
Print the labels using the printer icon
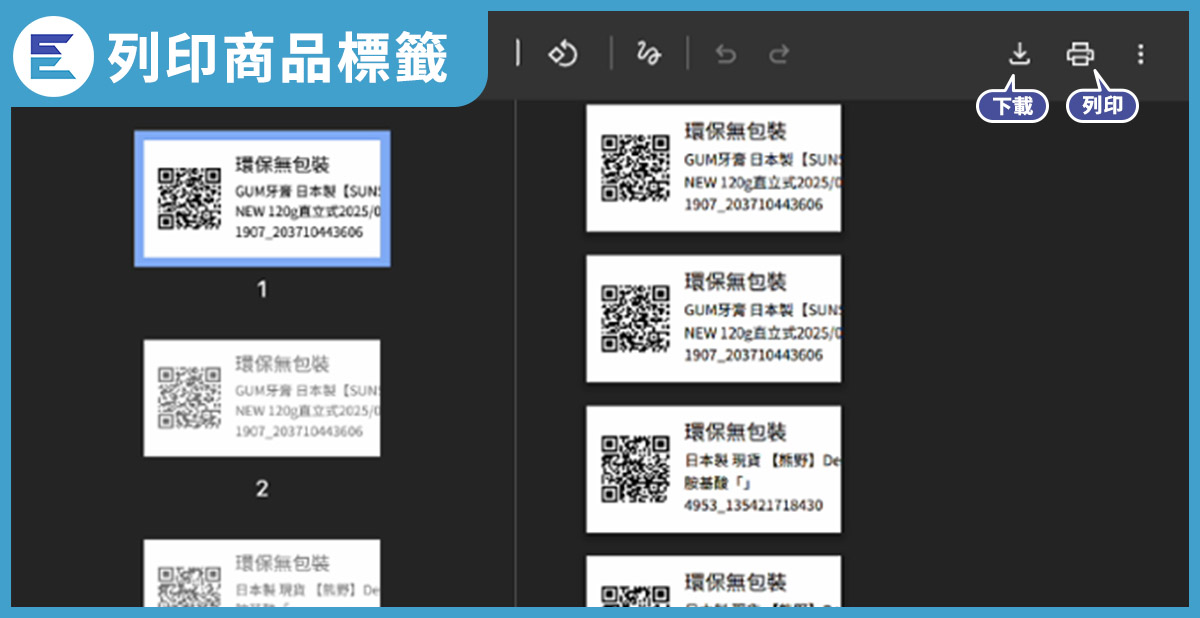tap(1080, 54)
